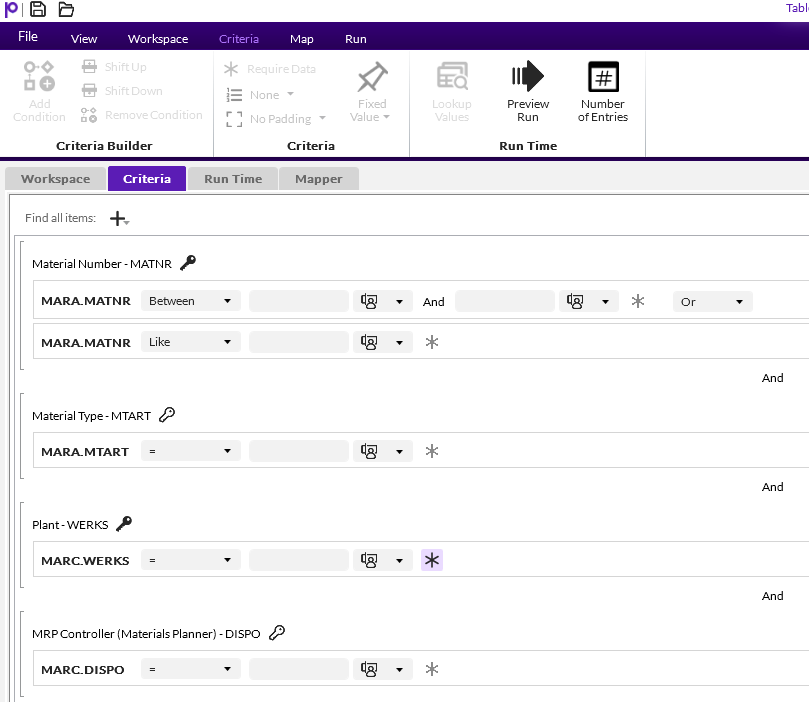Click the MARA.MTART value field
This screenshot has width=809, height=702.
(x=299, y=451)
